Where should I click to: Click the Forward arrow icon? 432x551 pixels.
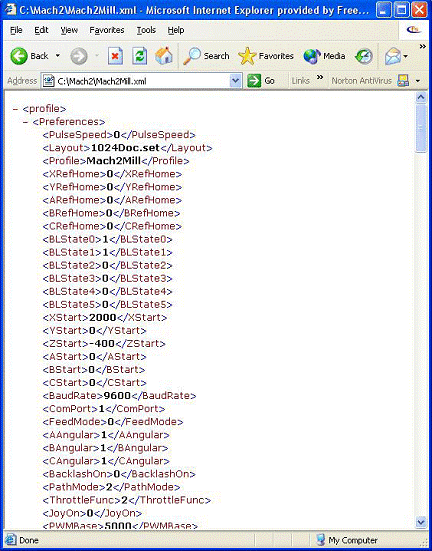click(79, 56)
